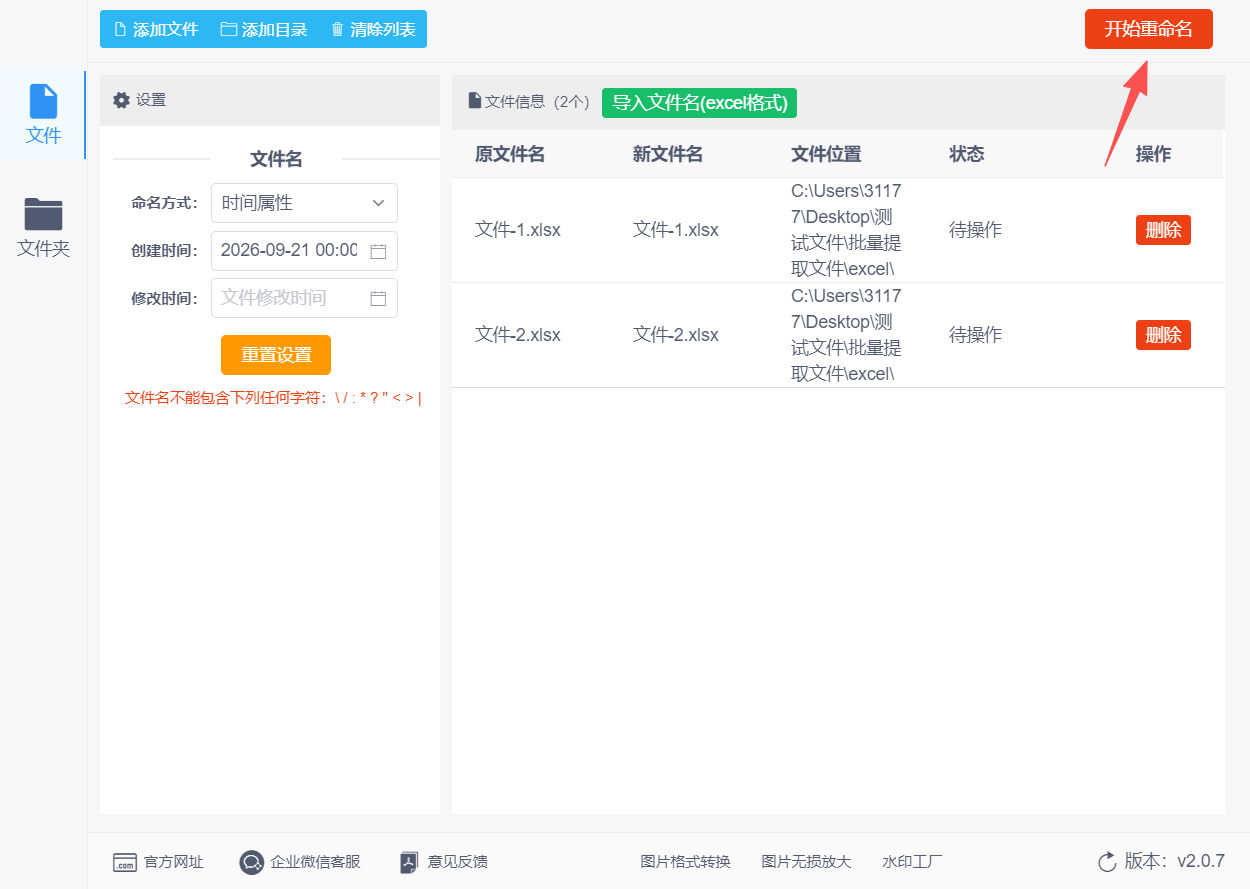
Task: Open the 意见反馈 feedback link
Action: 443,862
